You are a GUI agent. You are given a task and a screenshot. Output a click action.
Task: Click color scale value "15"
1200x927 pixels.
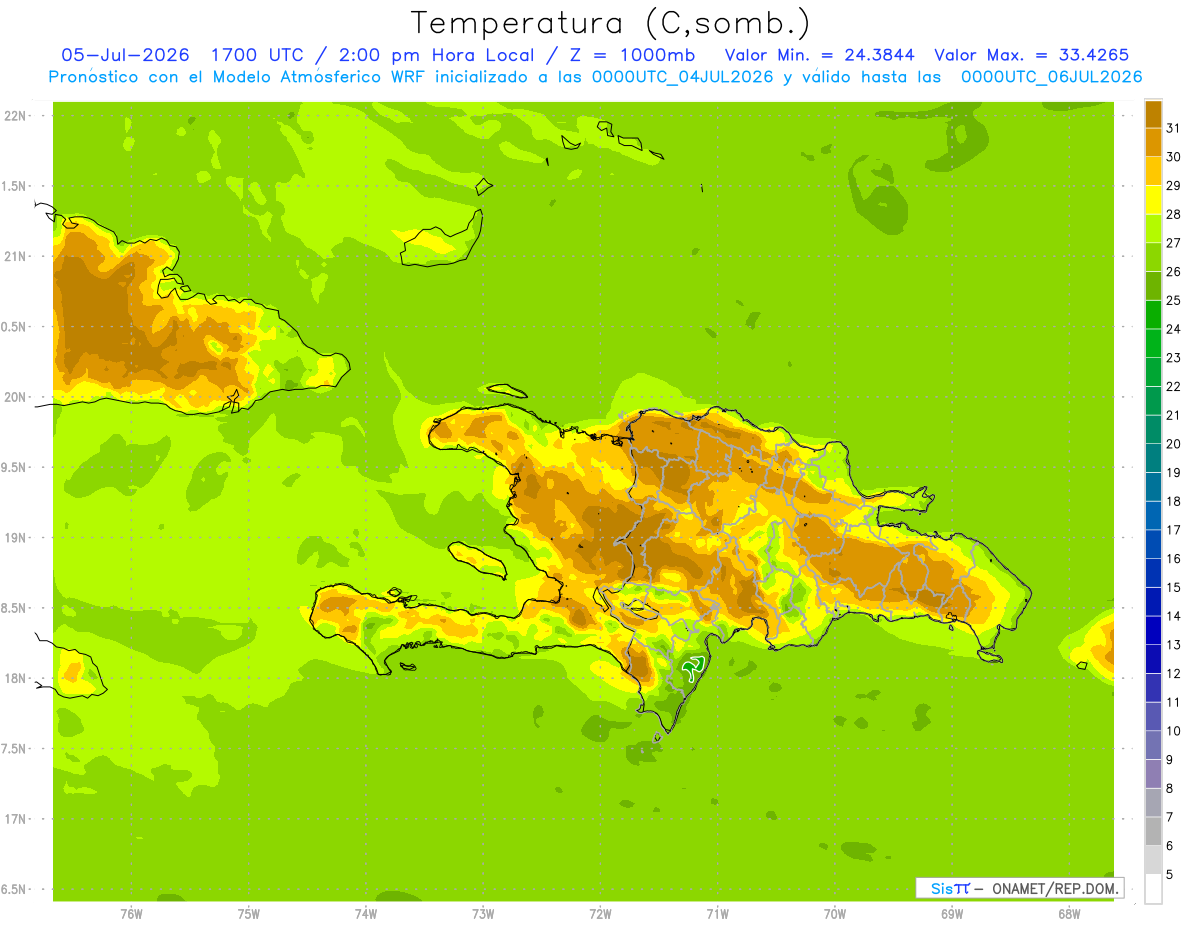tap(1173, 588)
